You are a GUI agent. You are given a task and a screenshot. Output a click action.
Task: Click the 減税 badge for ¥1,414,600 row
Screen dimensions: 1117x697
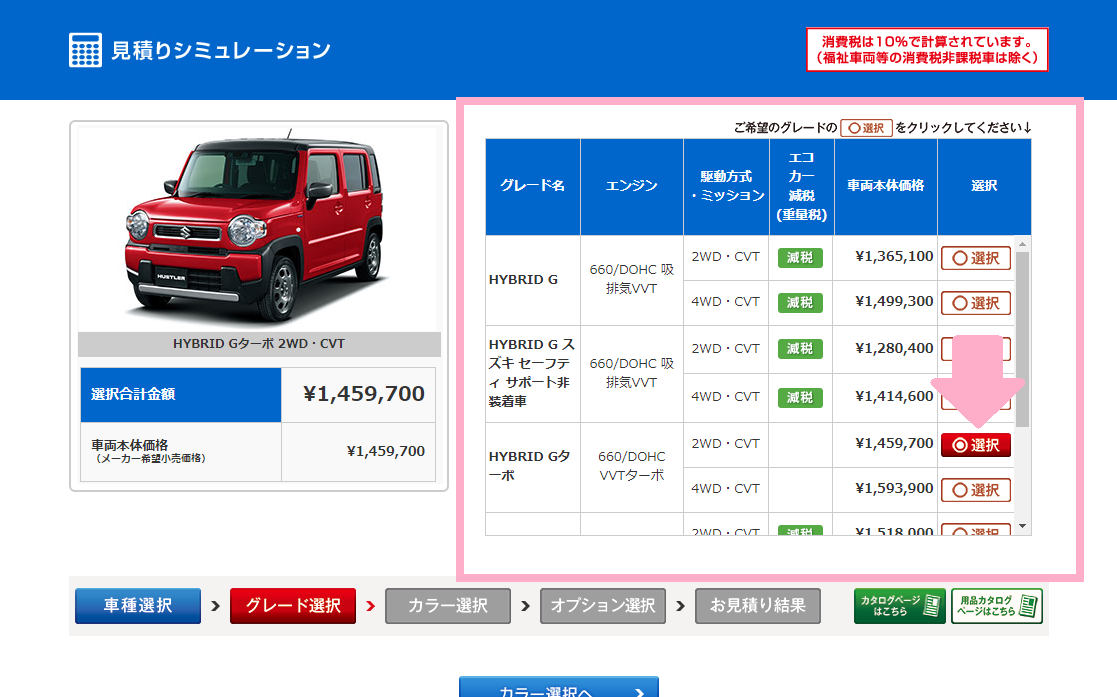coord(800,397)
